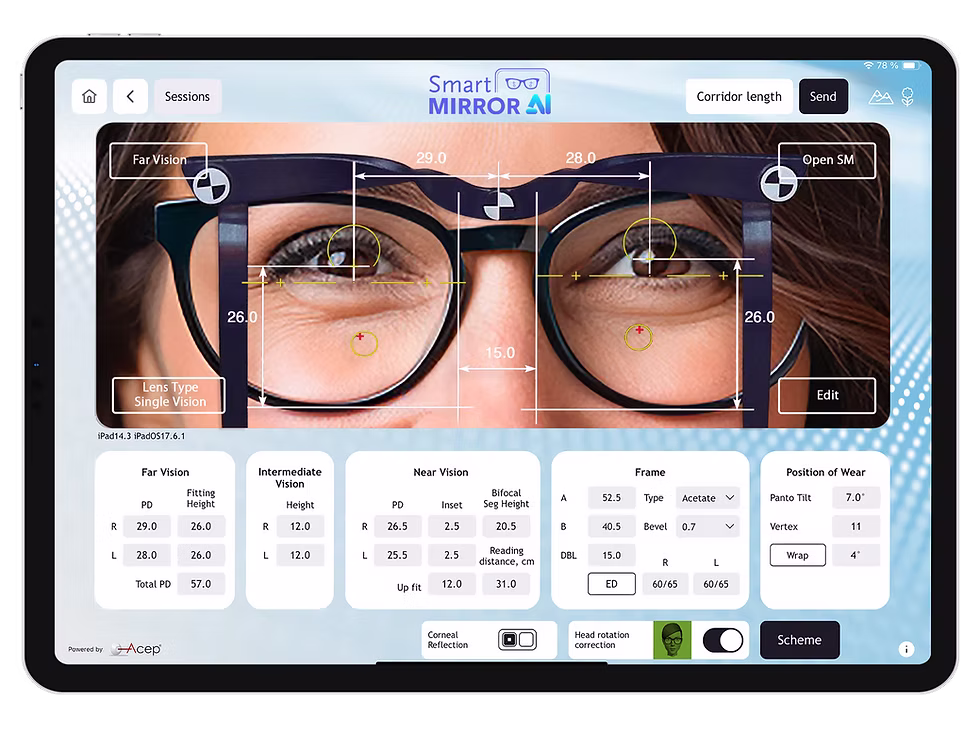Click the battery indicator in status bar

pyautogui.click(x=911, y=66)
